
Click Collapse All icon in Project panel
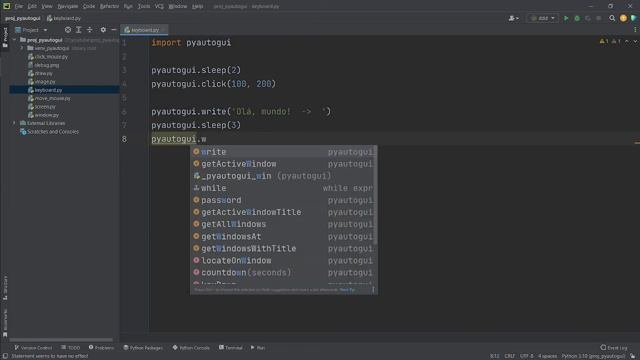(90, 30)
